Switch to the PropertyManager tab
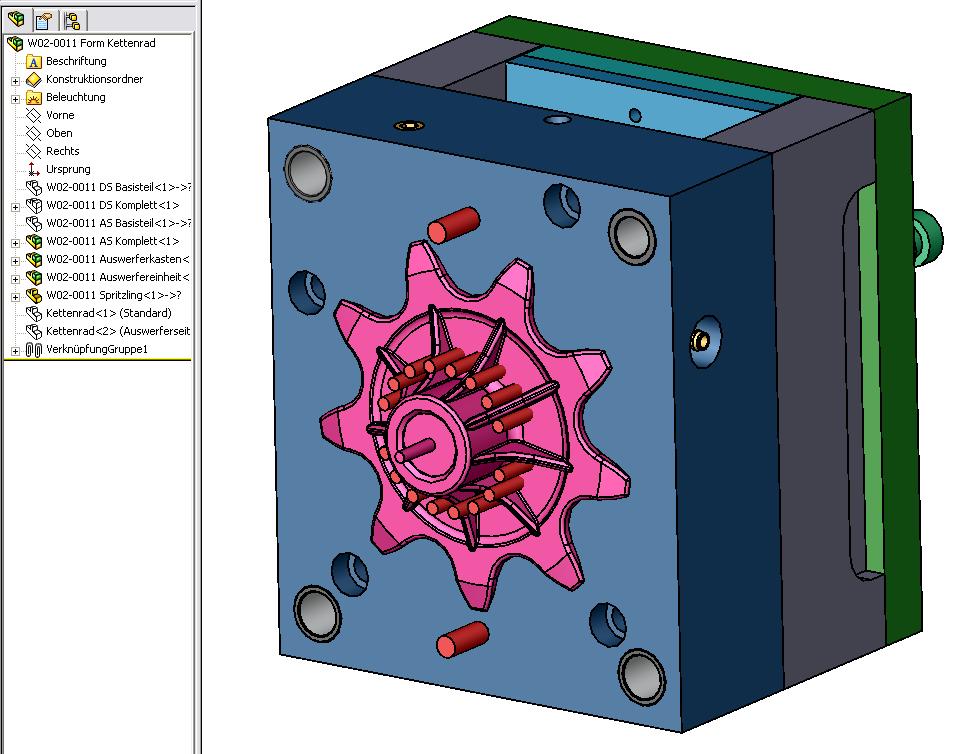 (44, 20)
